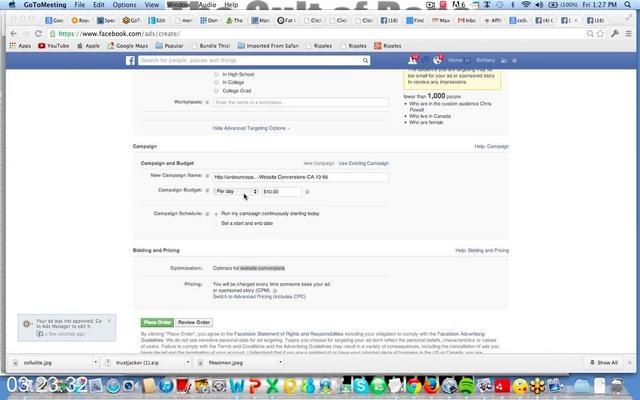Bookmark this page with star icon
Screen dimensions: 640x400
[x=600, y=33]
